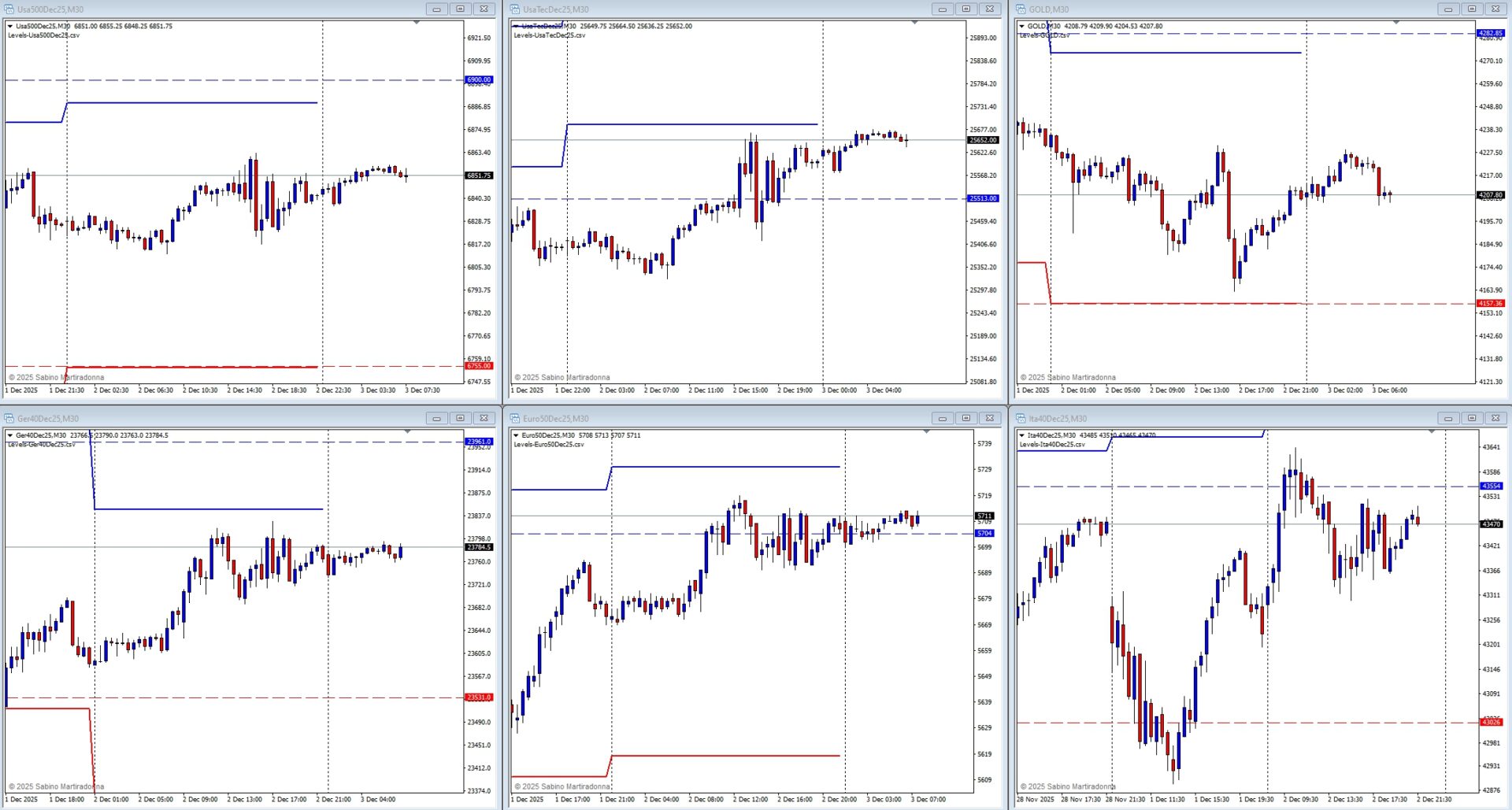
Task: Click the Usa500Dec25 chart window icon
Action: pyautogui.click(x=9, y=9)
